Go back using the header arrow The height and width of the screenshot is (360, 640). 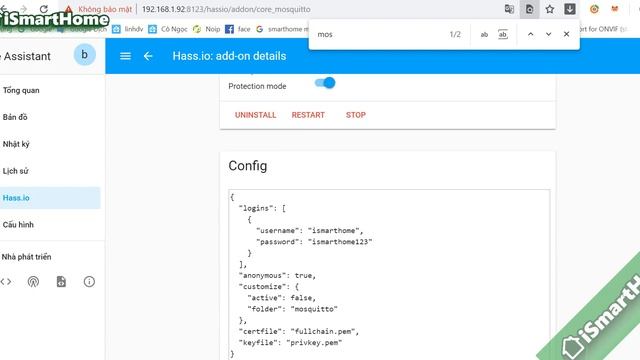[x=148, y=56]
